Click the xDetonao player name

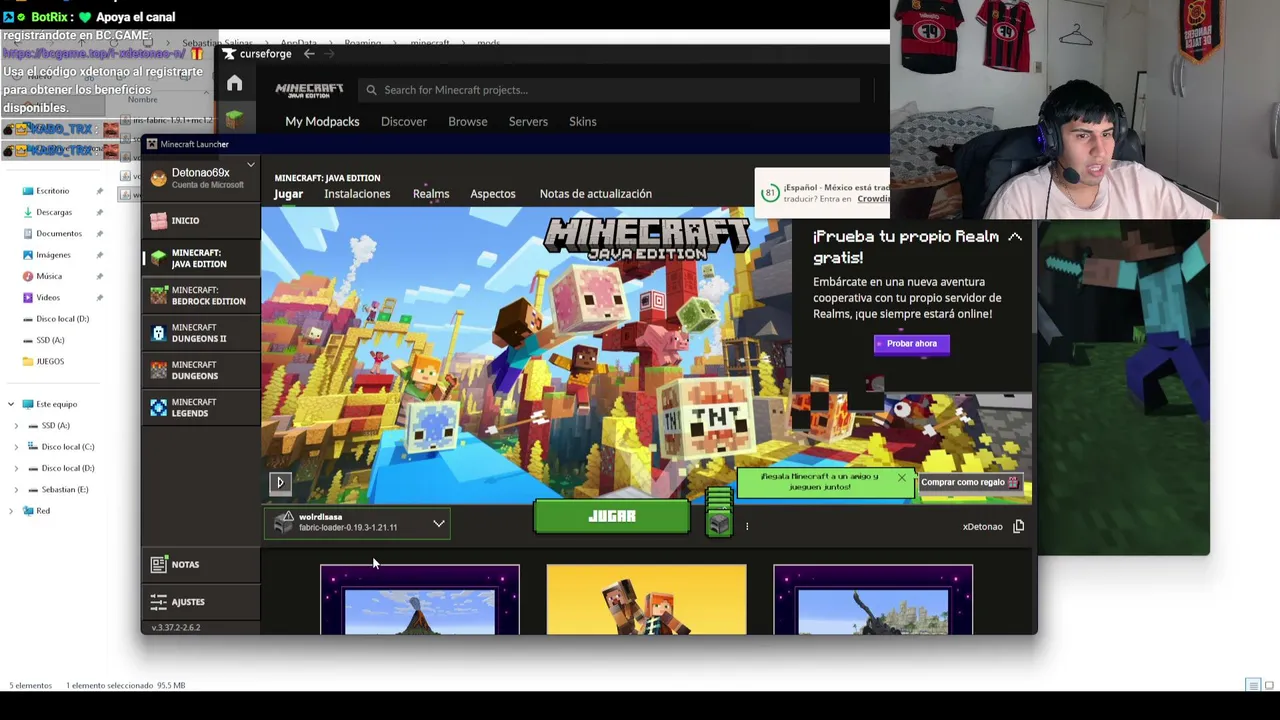coord(982,527)
